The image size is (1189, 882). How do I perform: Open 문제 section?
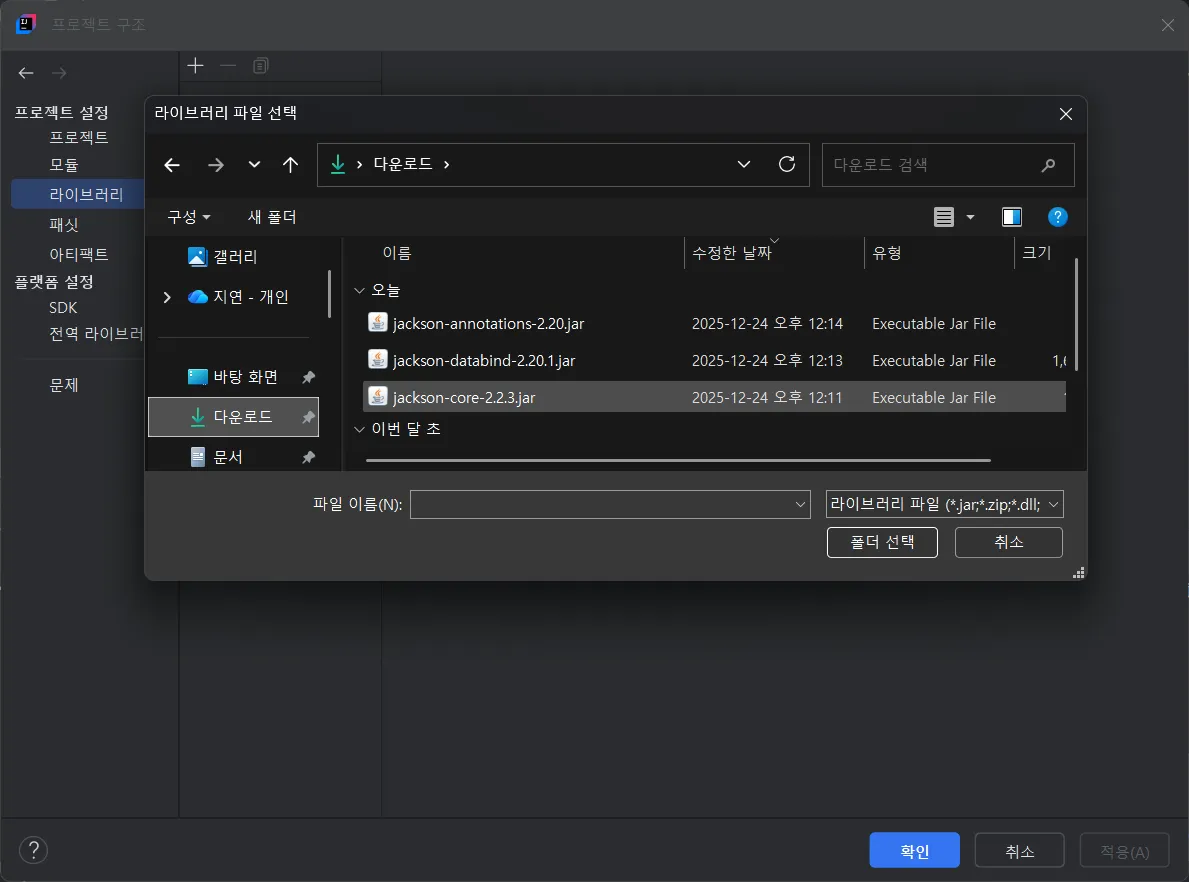64,385
